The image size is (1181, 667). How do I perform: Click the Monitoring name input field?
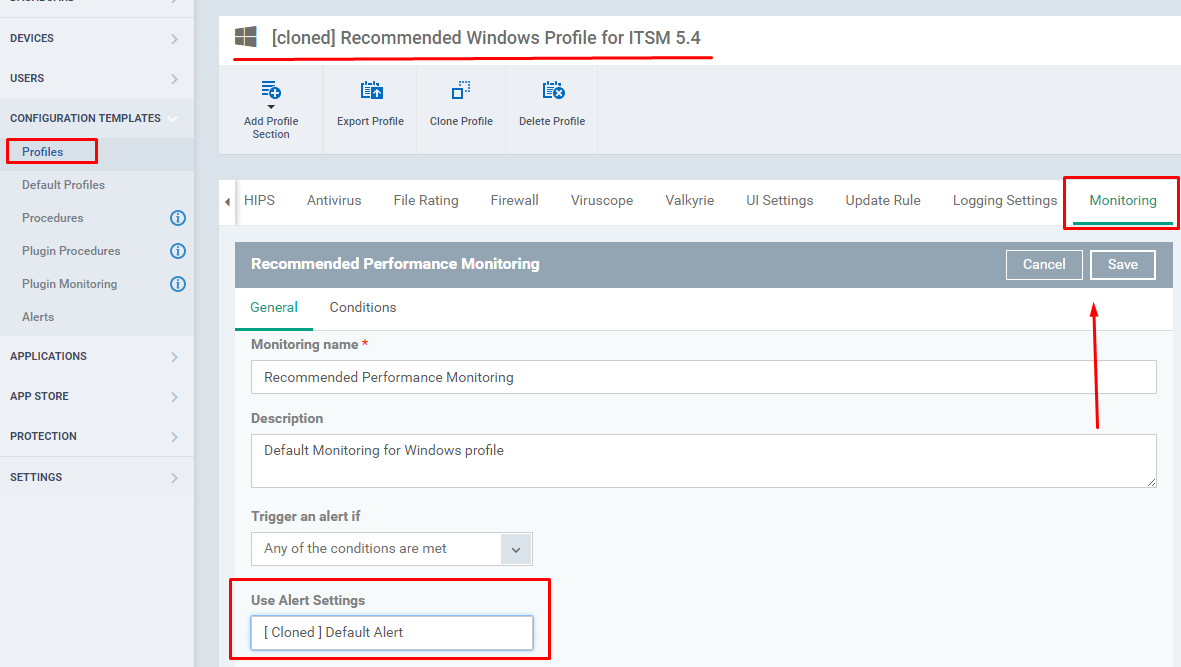[x=703, y=377]
